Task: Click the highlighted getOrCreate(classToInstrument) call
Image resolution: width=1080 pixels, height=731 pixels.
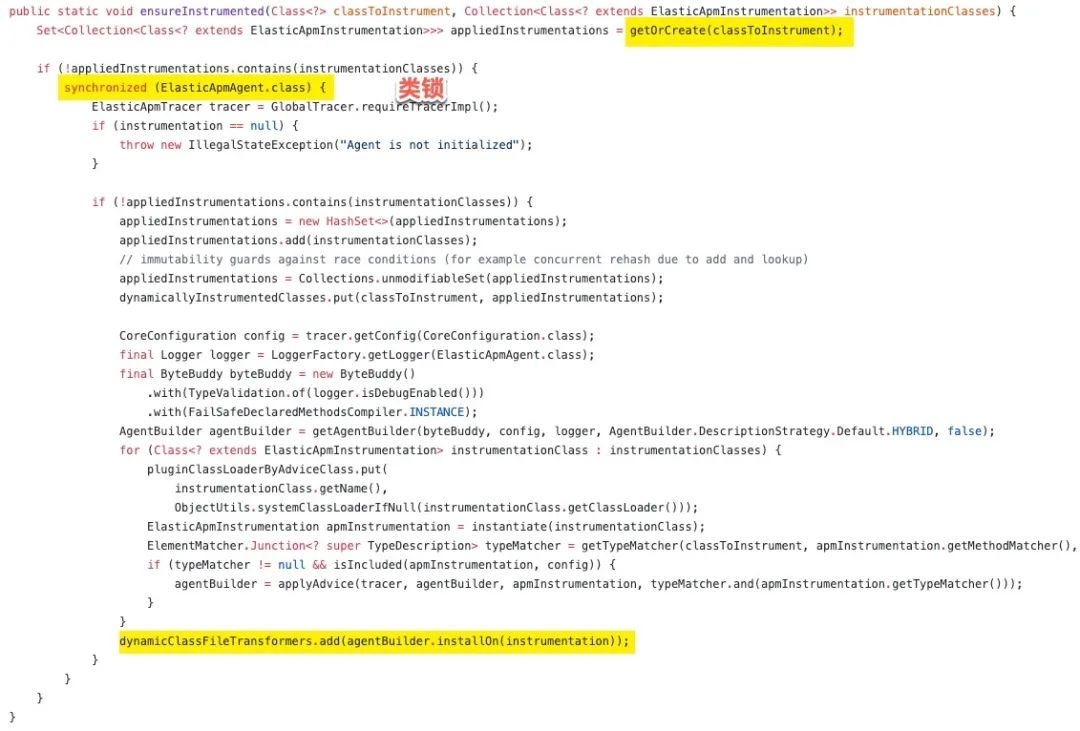Action: [738, 31]
